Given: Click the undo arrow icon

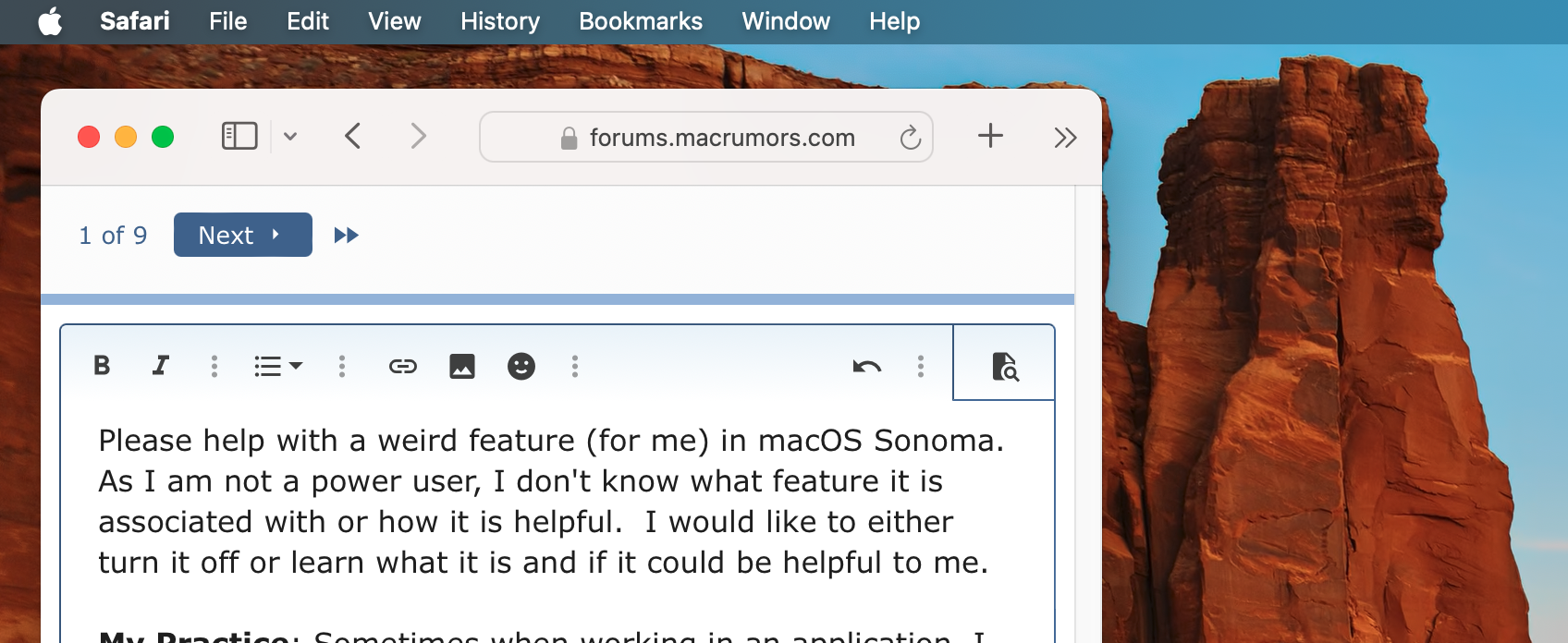Looking at the screenshot, I should point(866,367).
